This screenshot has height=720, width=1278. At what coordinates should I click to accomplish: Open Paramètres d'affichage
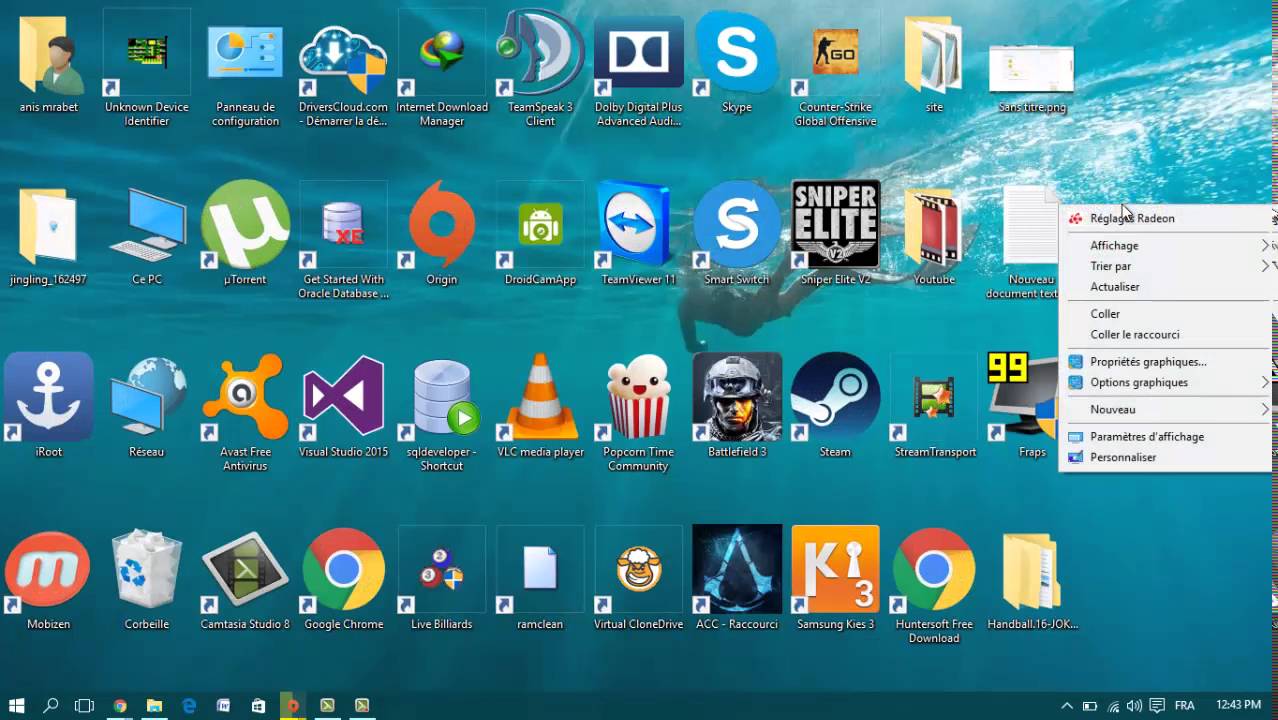(1166, 437)
